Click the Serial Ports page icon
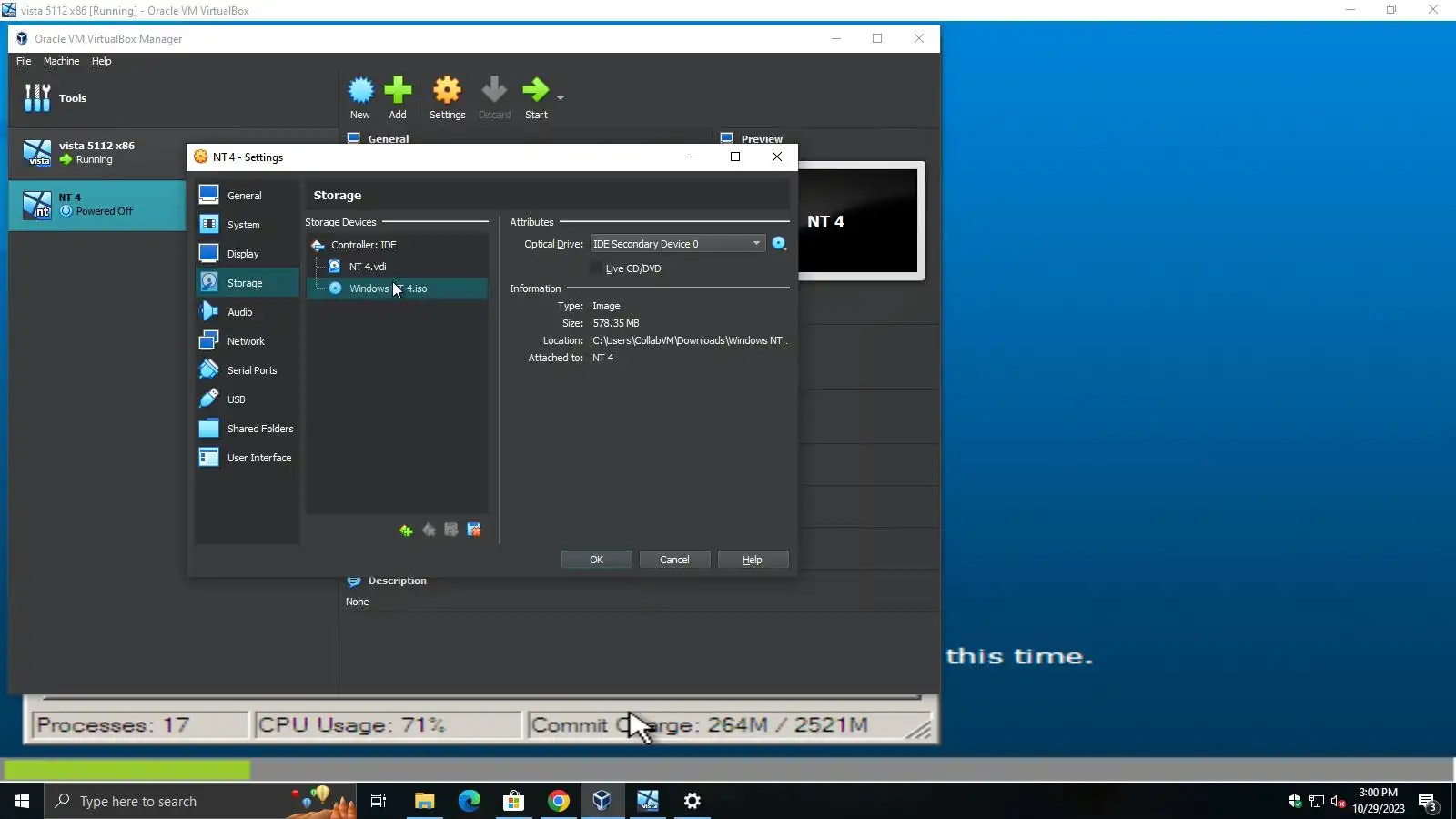 (208, 369)
